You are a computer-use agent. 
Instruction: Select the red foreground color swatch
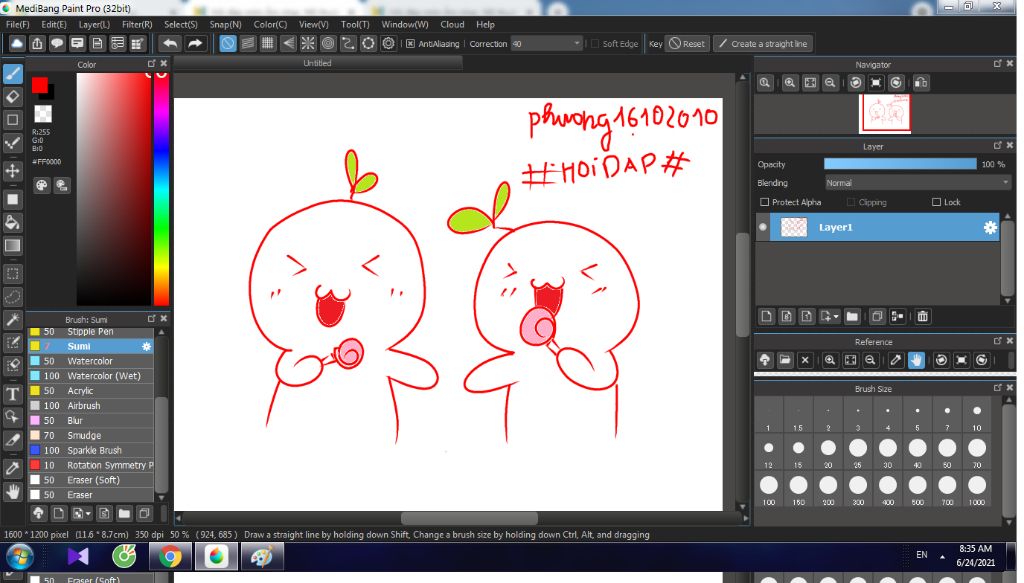[40, 85]
